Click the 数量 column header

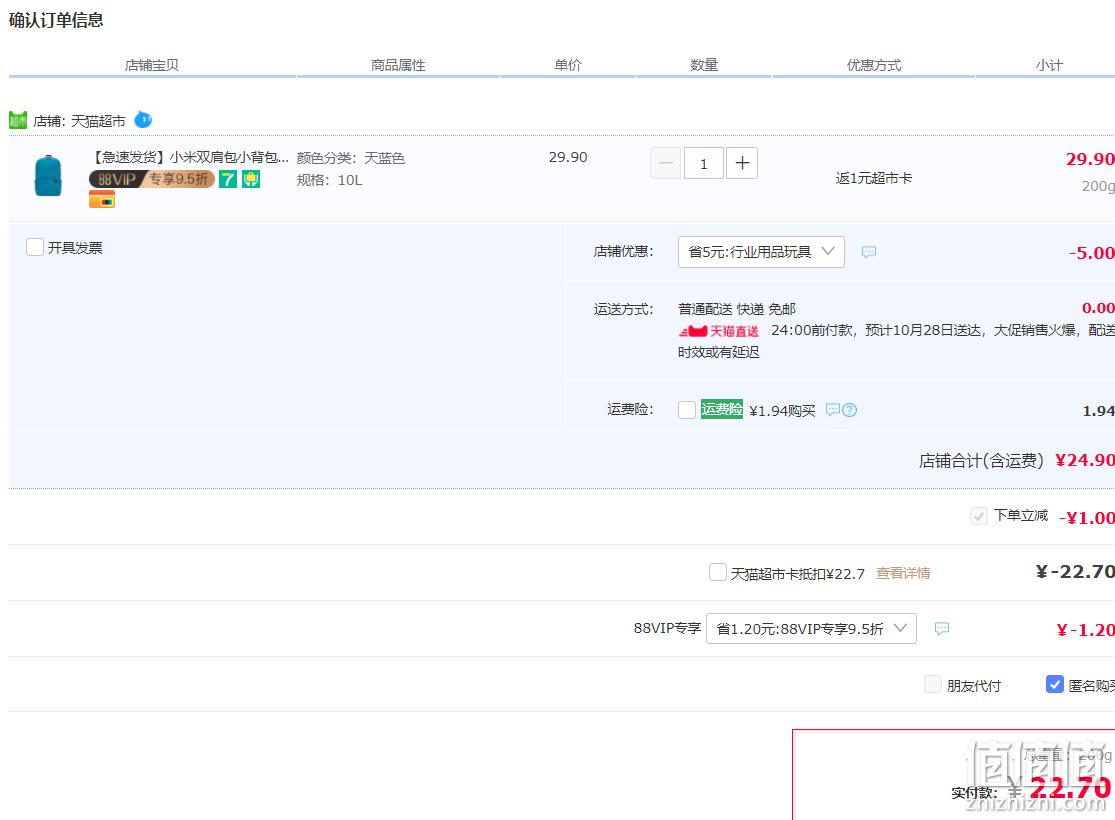point(704,65)
